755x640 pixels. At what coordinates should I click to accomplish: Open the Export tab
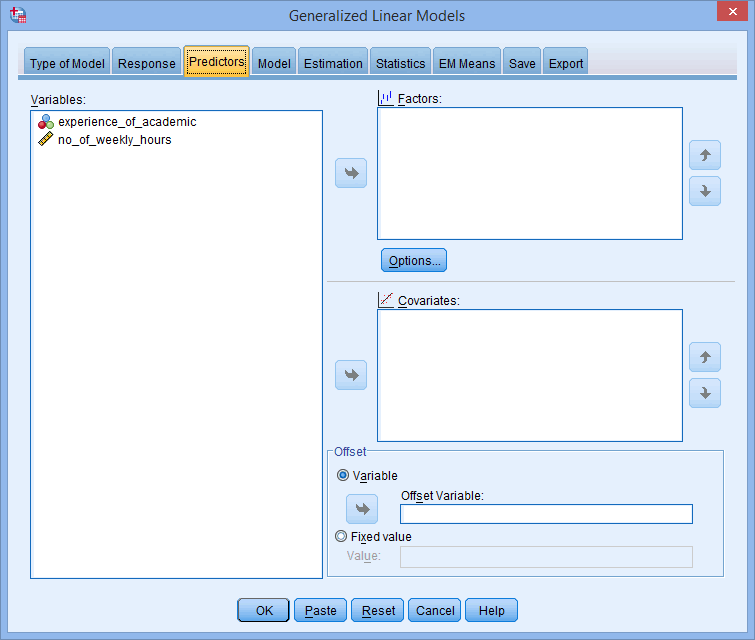[565, 62]
